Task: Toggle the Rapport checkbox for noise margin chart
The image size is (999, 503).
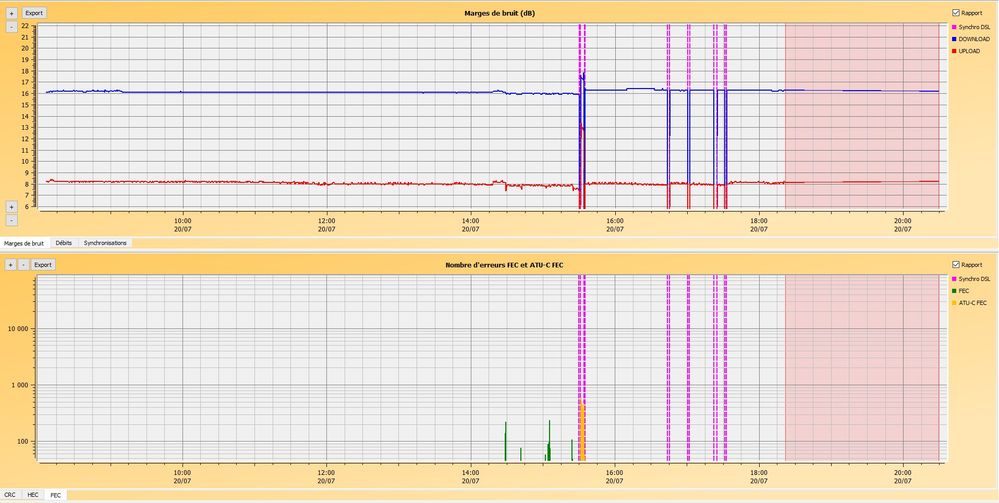Action: 956,13
